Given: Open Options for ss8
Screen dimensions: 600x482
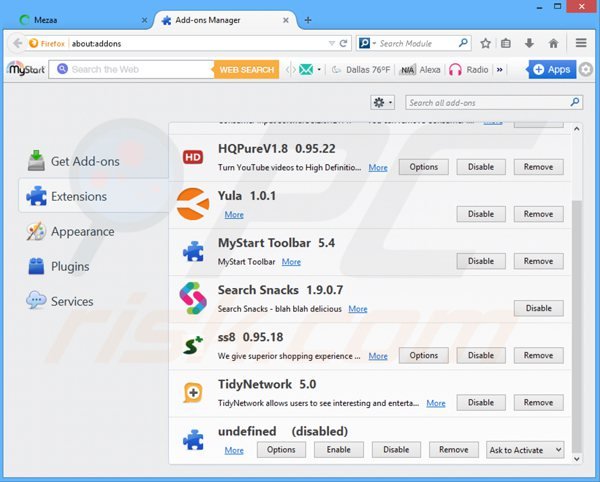Looking at the screenshot, I should 424,355.
